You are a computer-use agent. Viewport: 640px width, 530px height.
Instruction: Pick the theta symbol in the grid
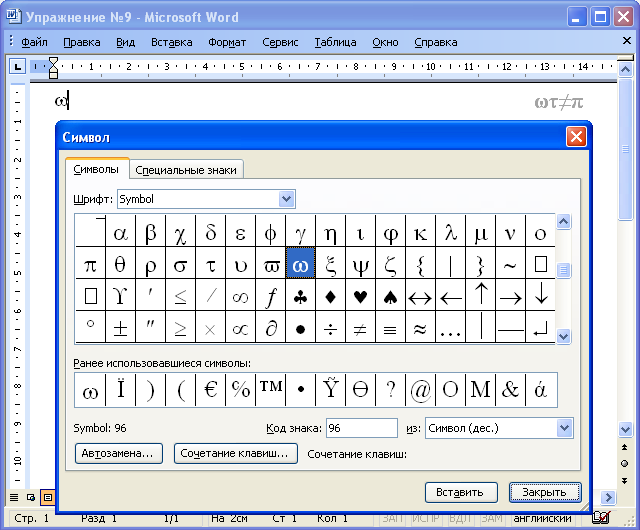click(x=120, y=263)
